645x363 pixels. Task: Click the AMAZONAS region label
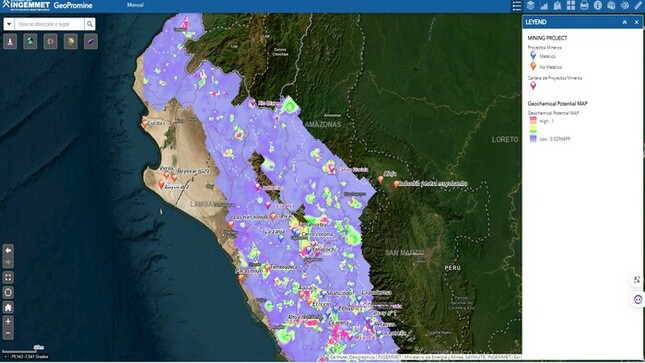point(323,124)
